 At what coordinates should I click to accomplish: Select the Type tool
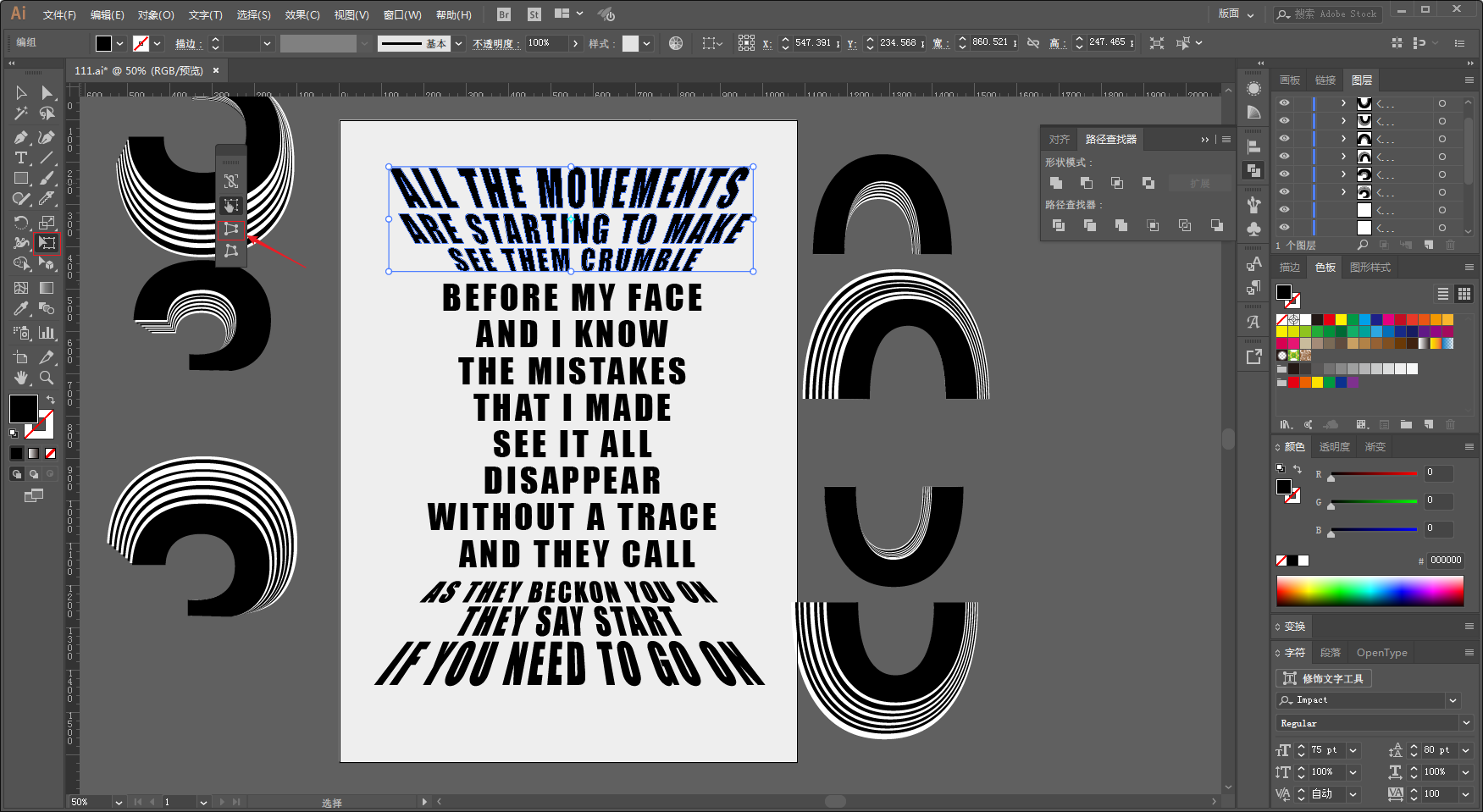21,158
